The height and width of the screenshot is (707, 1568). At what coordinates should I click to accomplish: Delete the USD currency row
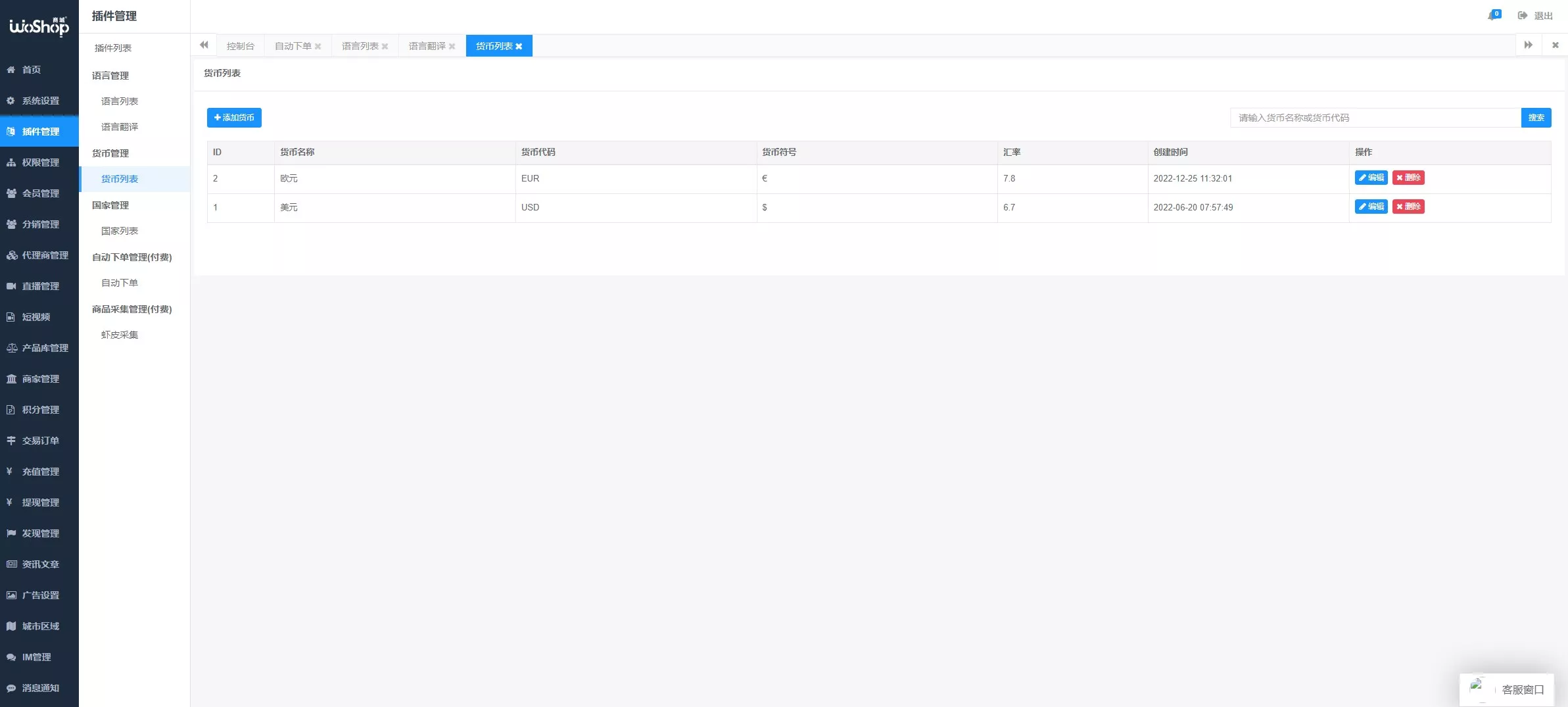pyautogui.click(x=1408, y=207)
